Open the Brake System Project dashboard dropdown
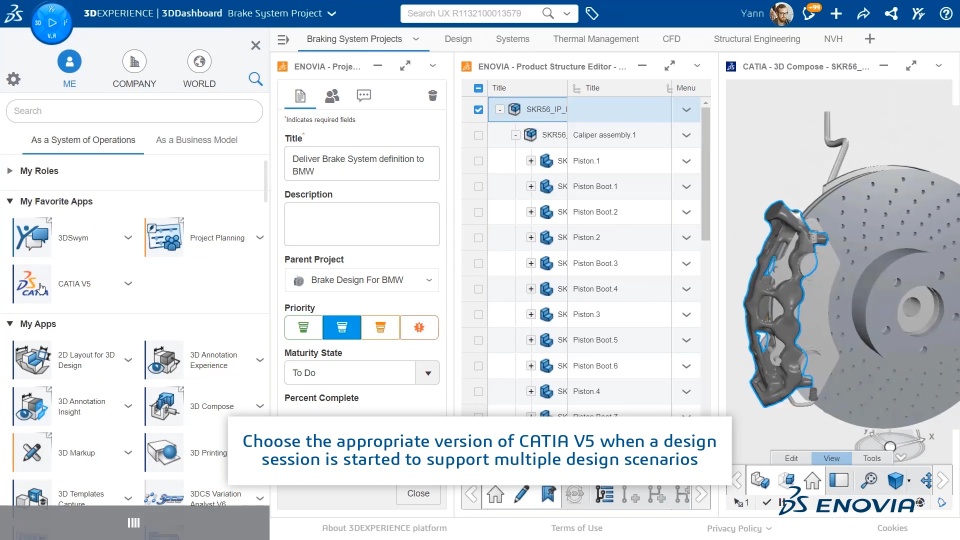The height and width of the screenshot is (540, 960). click(332, 13)
